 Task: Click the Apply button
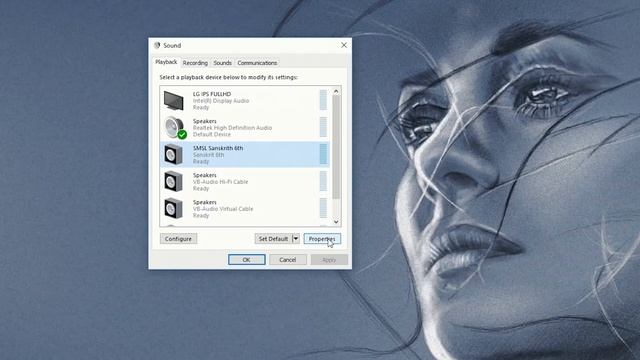click(x=329, y=260)
